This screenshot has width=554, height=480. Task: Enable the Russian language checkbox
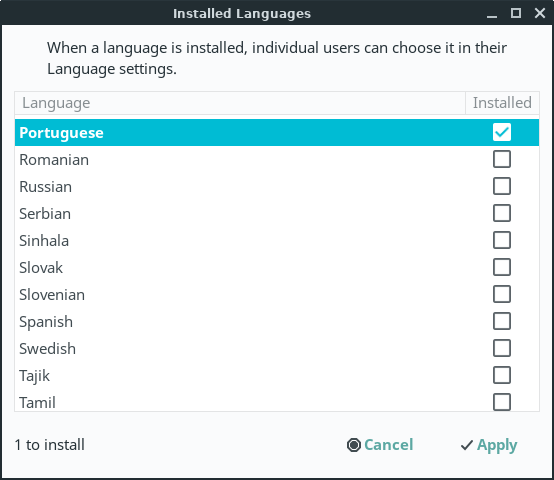point(502,186)
